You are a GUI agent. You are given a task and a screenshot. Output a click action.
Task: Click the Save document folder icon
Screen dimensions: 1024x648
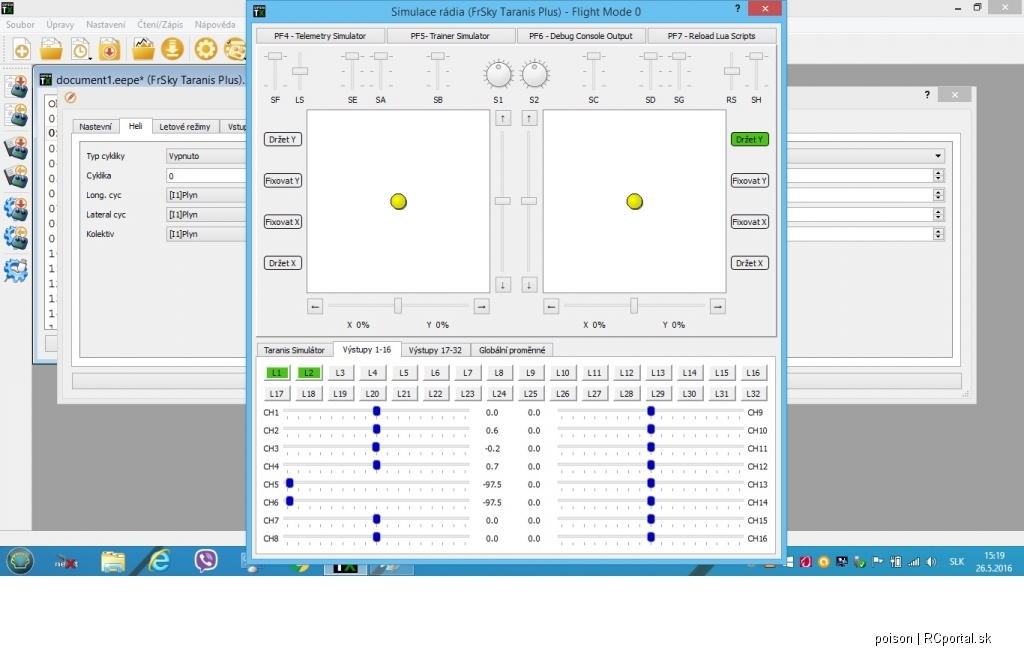coord(110,50)
